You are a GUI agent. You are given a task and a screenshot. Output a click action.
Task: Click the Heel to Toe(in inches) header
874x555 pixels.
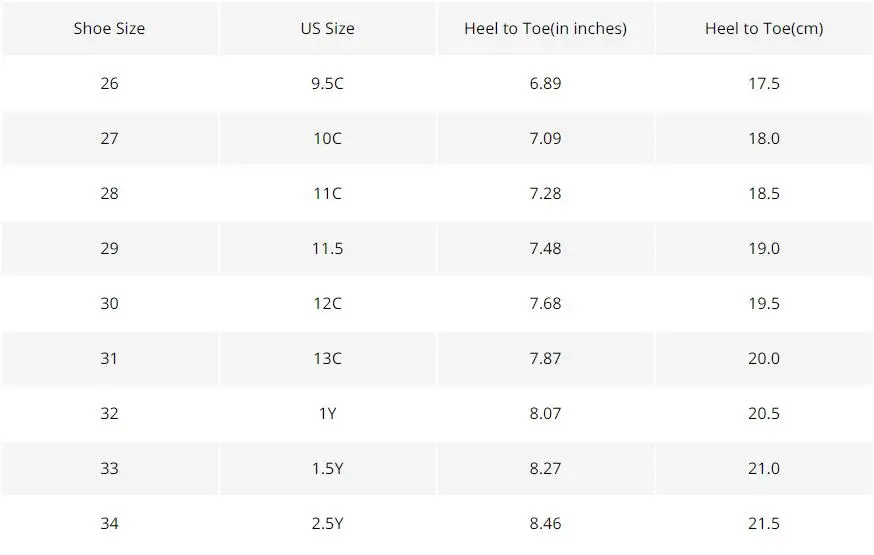546,28
